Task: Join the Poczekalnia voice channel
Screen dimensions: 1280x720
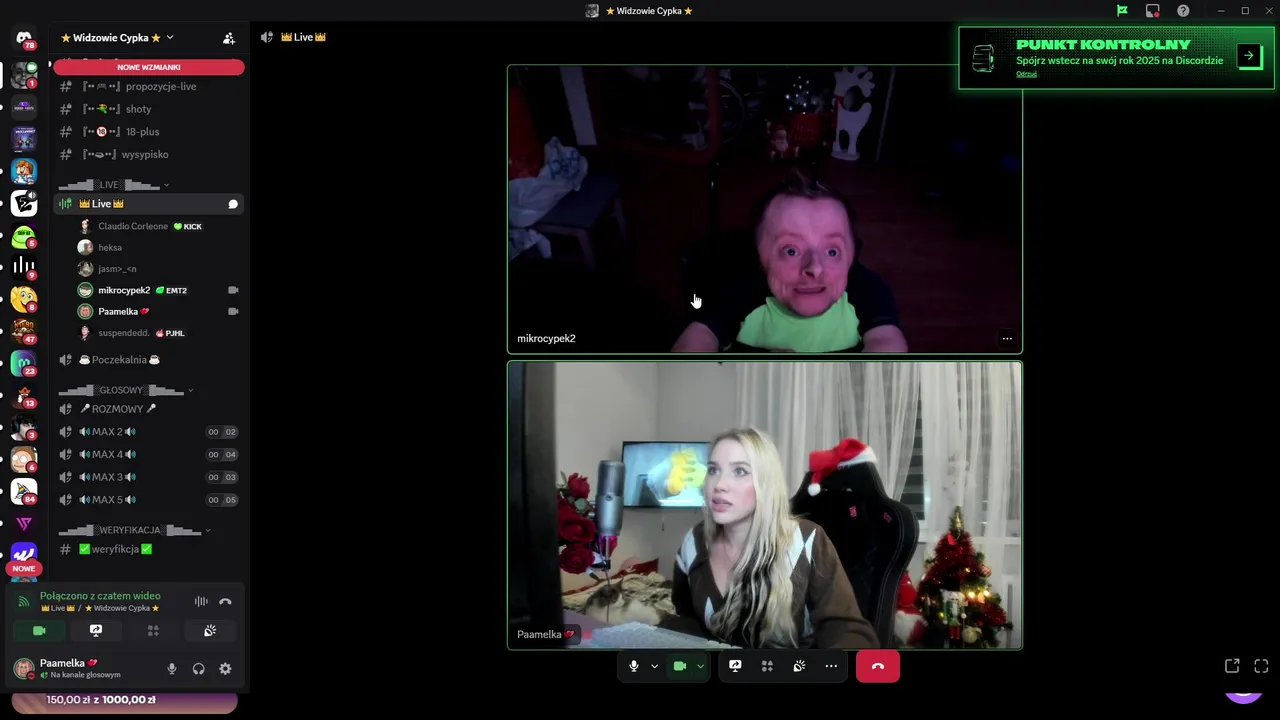Action: [149, 360]
